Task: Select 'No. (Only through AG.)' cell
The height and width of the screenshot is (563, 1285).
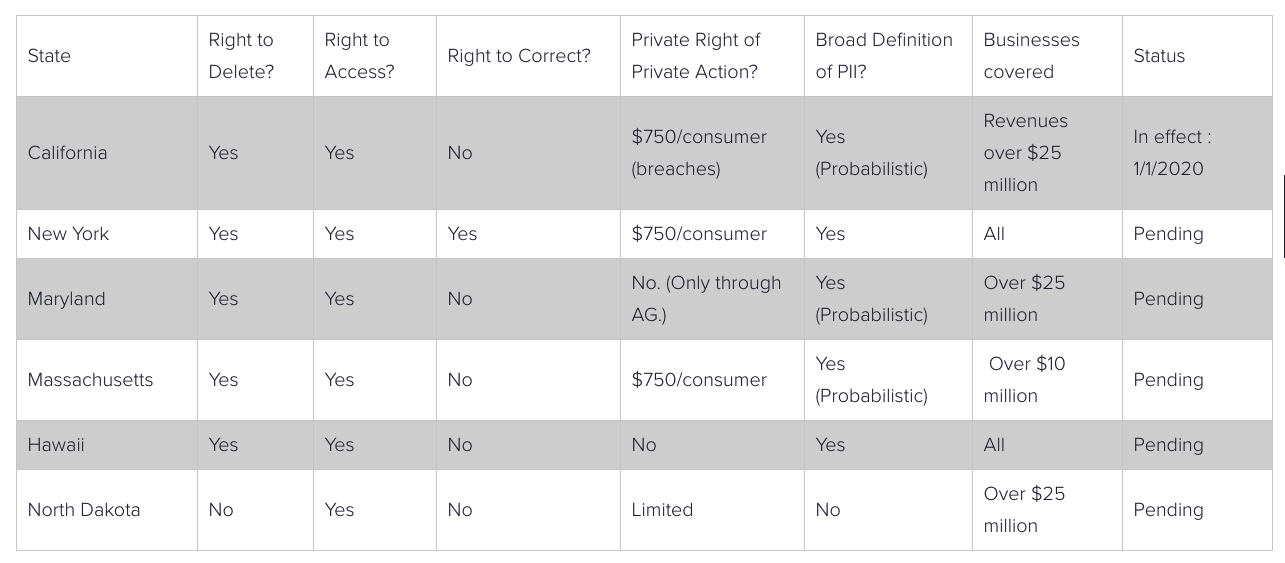Action: (712, 299)
